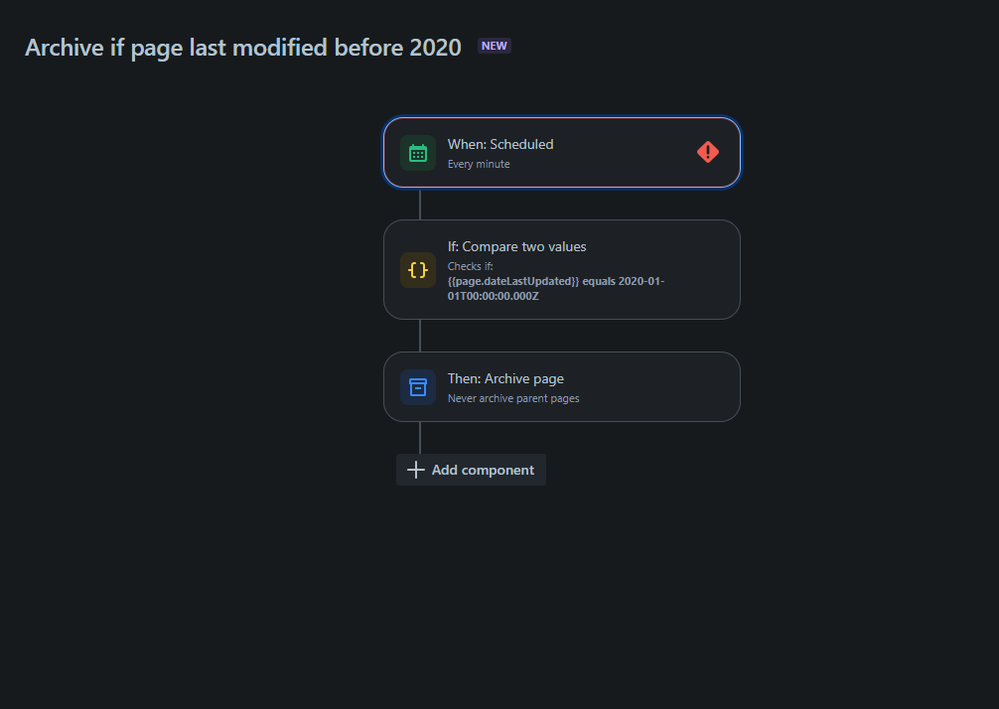Click the equals operator in the condition
Image resolution: width=999 pixels, height=709 pixels.
[x=598, y=282]
